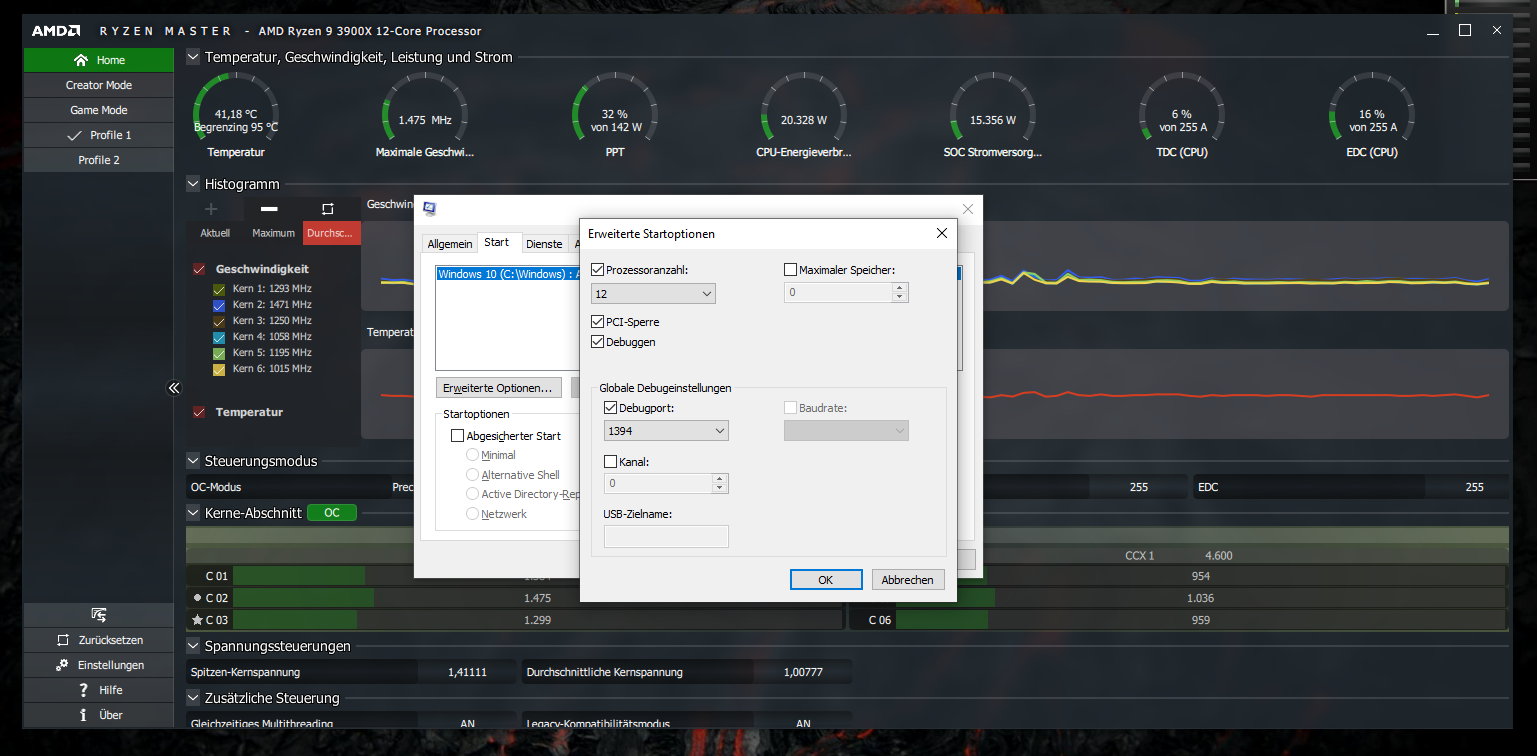This screenshot has width=1537, height=756.
Task: Click the dot icon next to C 02
Action: tap(197, 598)
